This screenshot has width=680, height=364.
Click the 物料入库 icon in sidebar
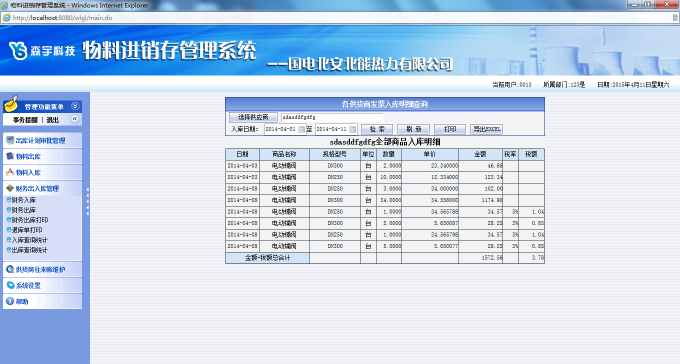click(x=10, y=172)
